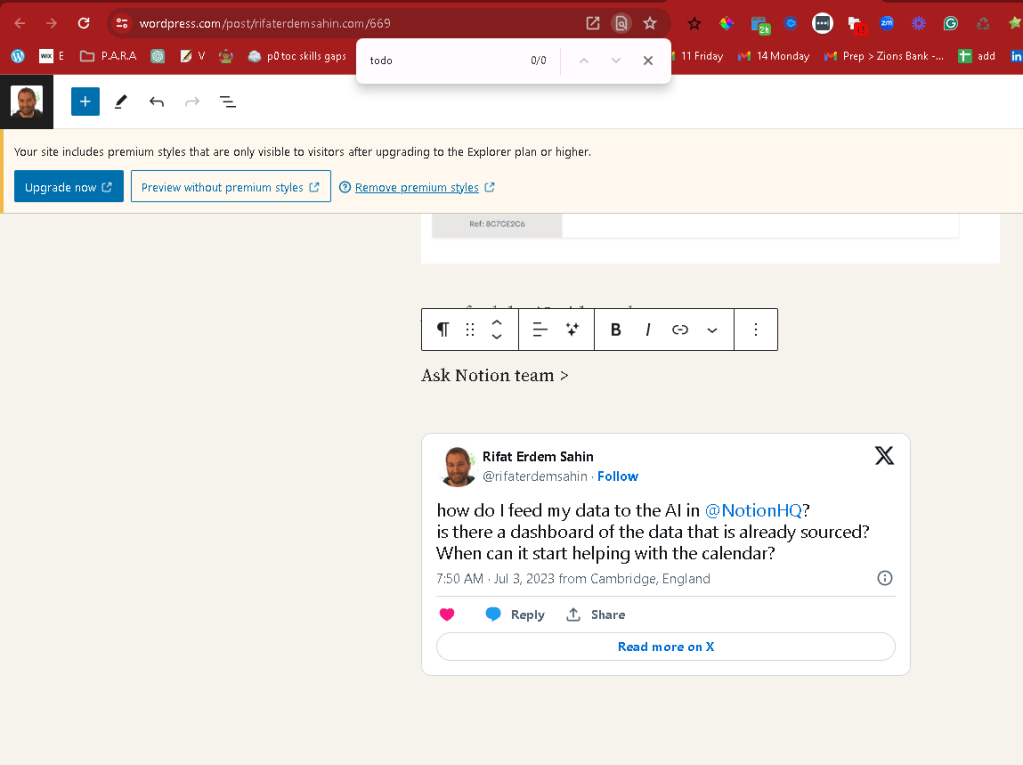Open Rifat Erdem Sahin profile name
The image size is (1023, 765).
tap(538, 457)
